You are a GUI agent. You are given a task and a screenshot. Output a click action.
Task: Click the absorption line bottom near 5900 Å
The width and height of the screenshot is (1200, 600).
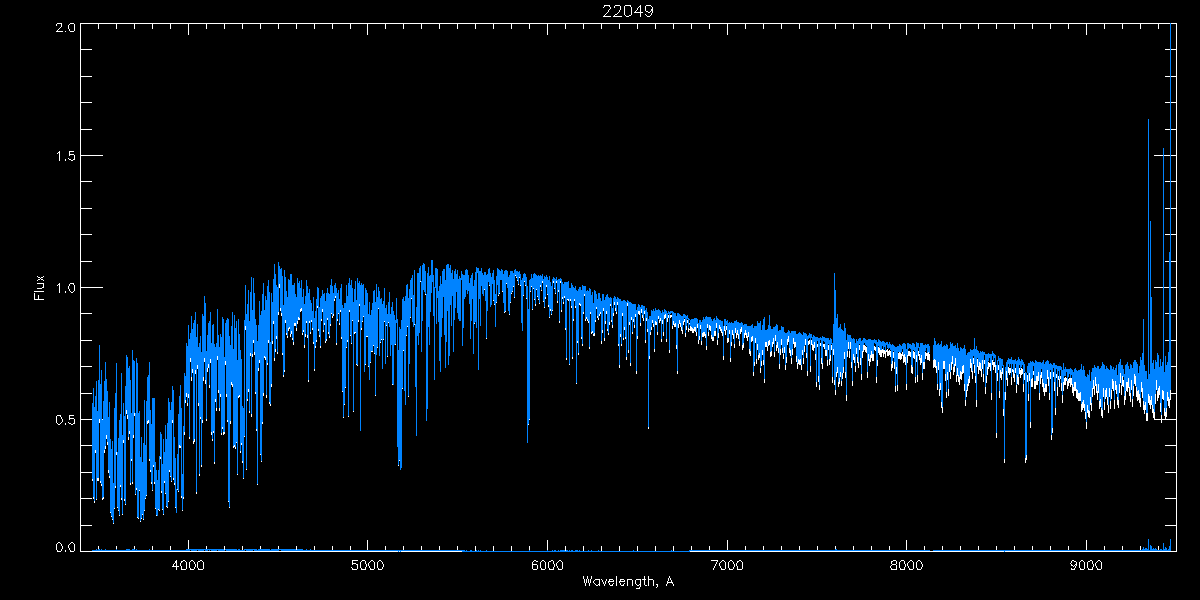click(x=528, y=438)
